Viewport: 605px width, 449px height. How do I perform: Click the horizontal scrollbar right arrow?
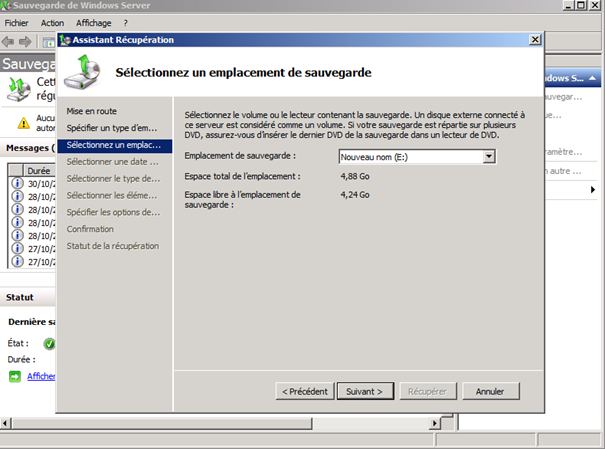coord(435,423)
